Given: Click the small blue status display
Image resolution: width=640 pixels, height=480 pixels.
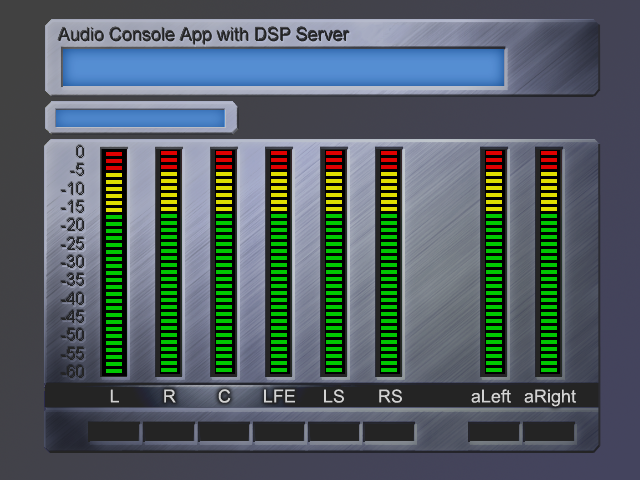Looking at the screenshot, I should pos(140,118).
